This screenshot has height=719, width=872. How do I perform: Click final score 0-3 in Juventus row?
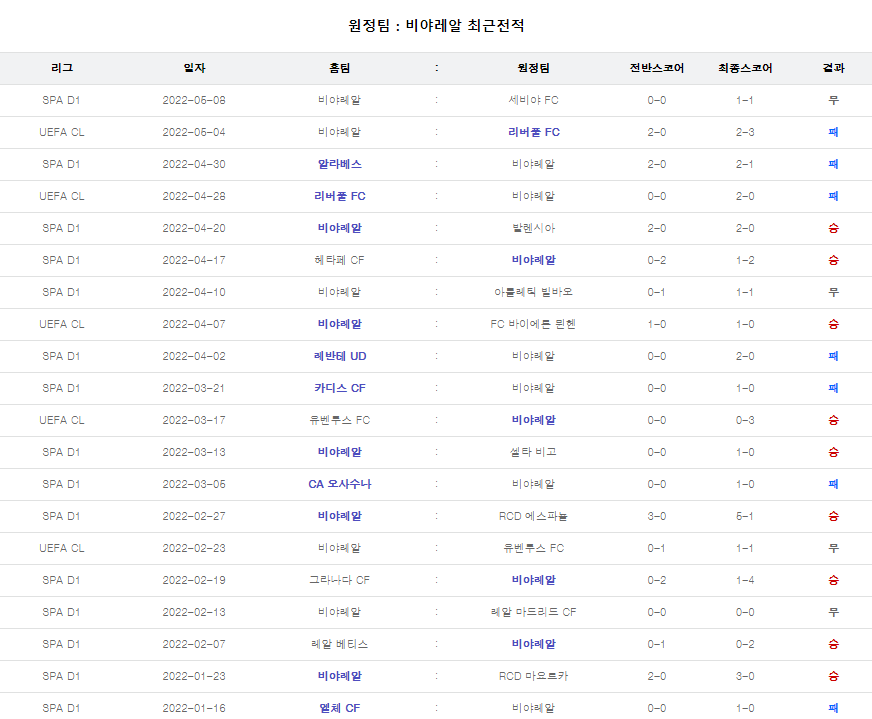point(745,420)
